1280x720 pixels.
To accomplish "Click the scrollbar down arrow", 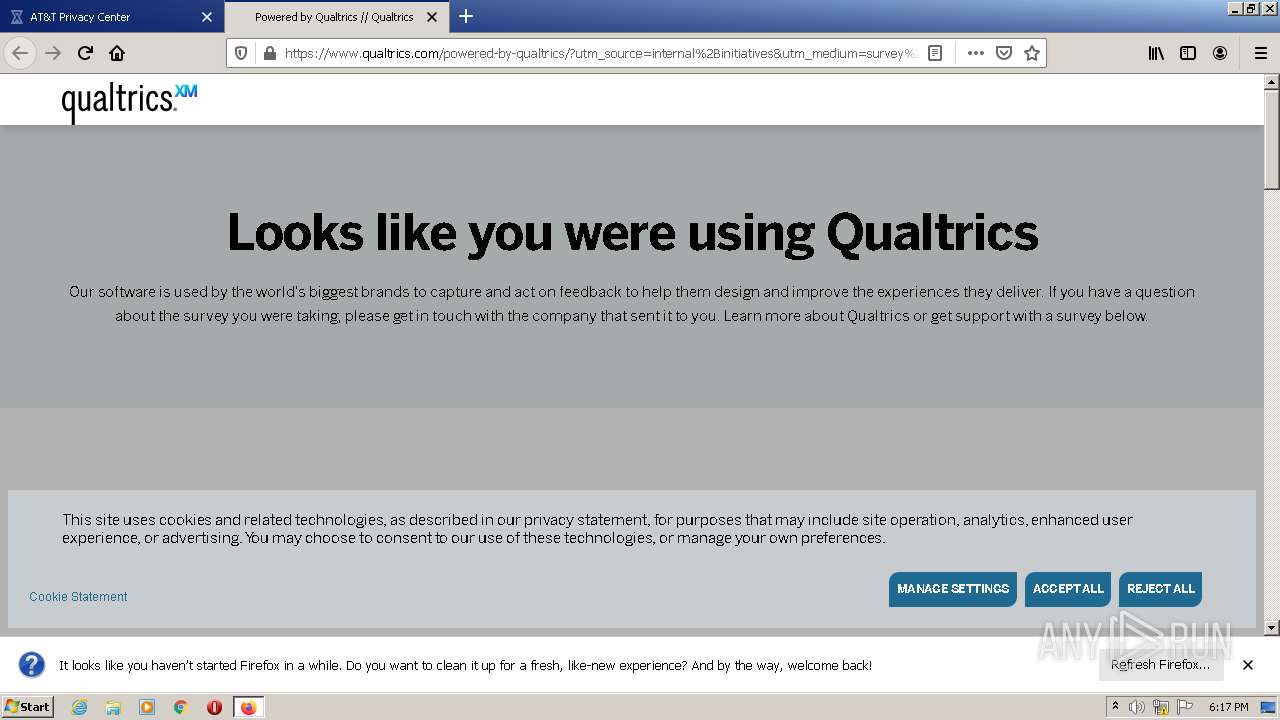I will (x=1272, y=628).
